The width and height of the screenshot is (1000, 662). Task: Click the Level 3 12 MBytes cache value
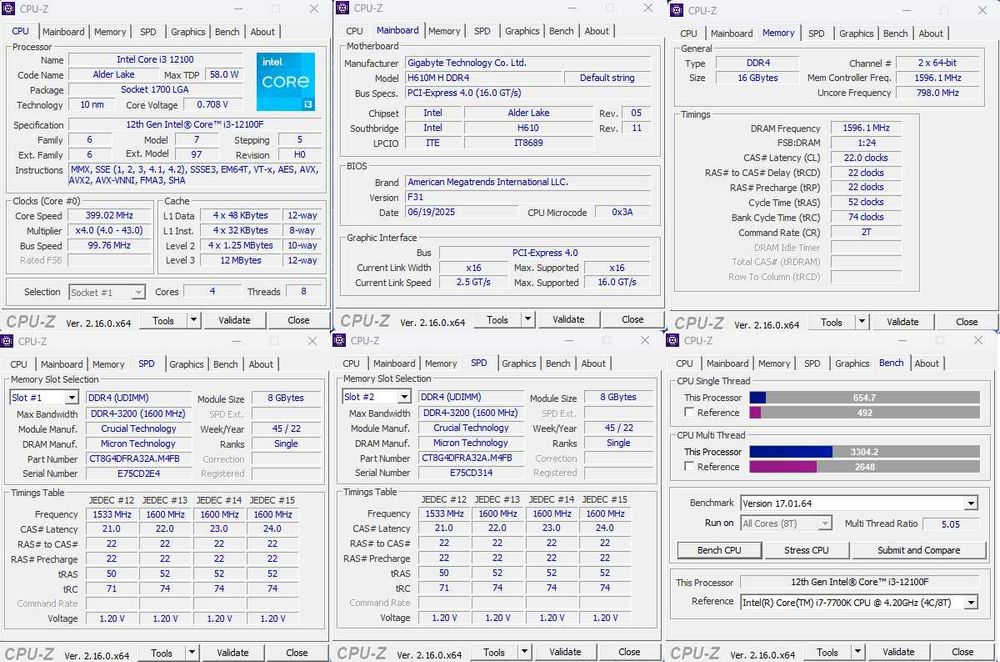[240, 260]
